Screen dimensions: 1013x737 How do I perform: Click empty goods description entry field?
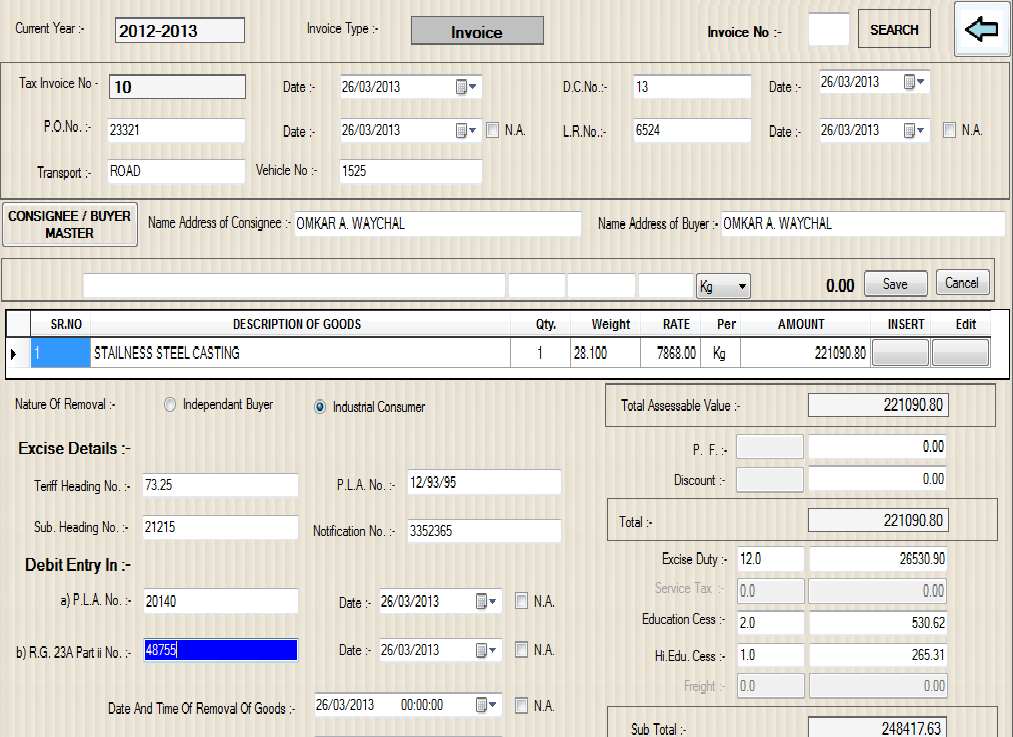[x=295, y=285]
